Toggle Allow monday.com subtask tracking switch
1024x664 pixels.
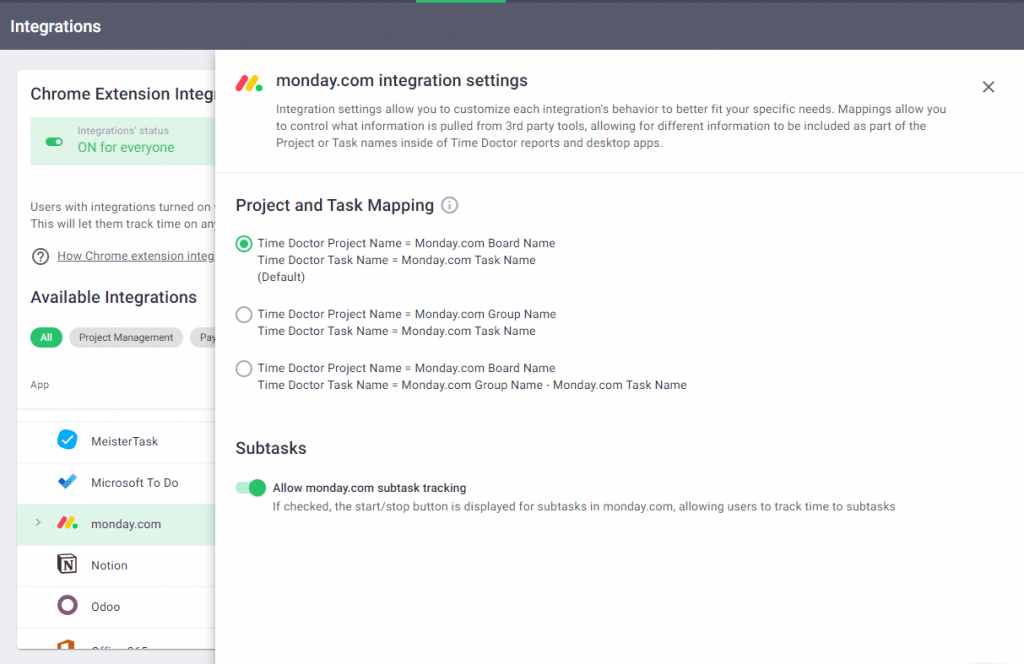(251, 488)
